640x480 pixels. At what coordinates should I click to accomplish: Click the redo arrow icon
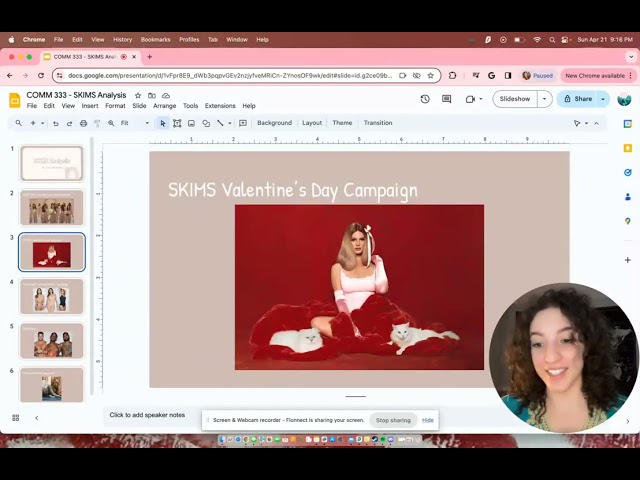(x=69, y=123)
